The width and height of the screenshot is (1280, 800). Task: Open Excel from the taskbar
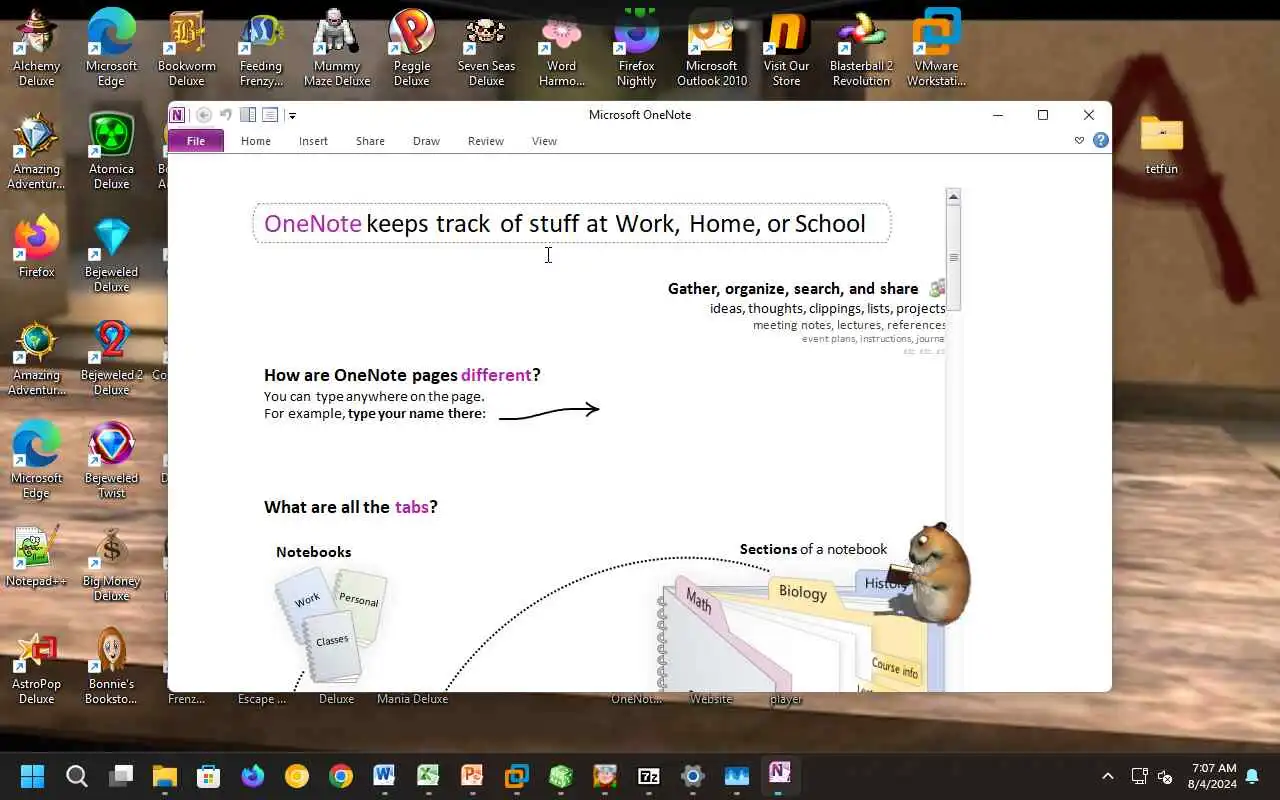click(x=428, y=776)
